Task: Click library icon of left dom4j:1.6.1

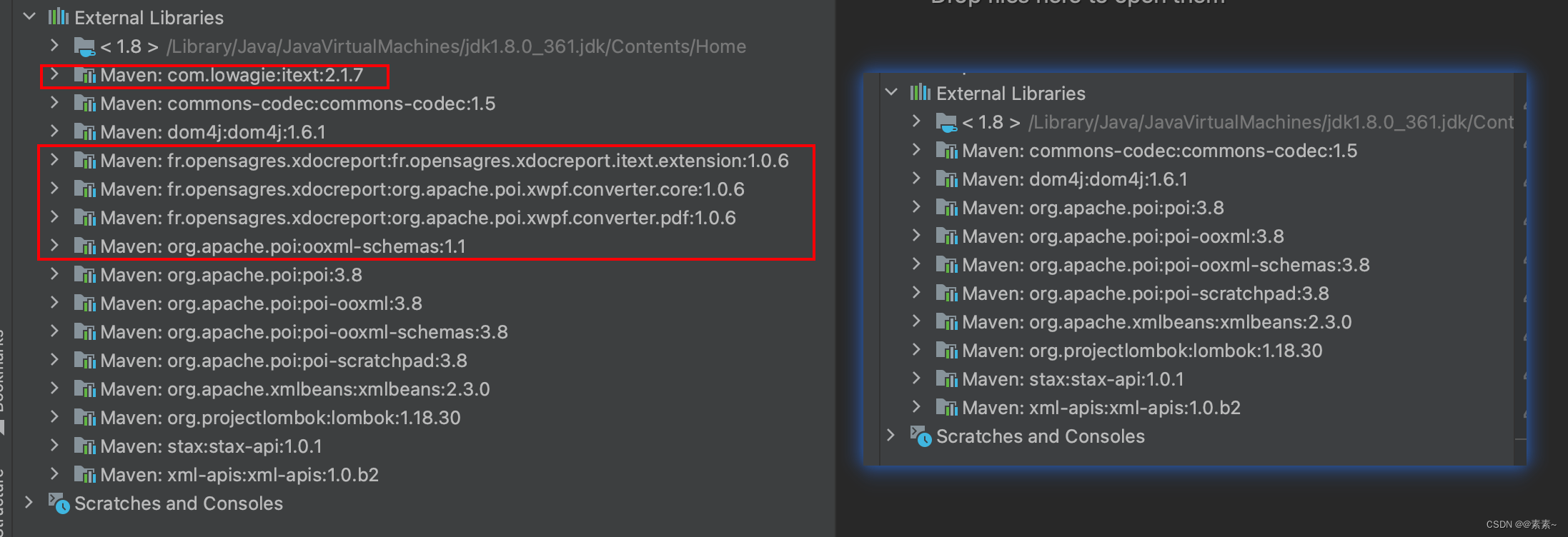Action: [84, 131]
